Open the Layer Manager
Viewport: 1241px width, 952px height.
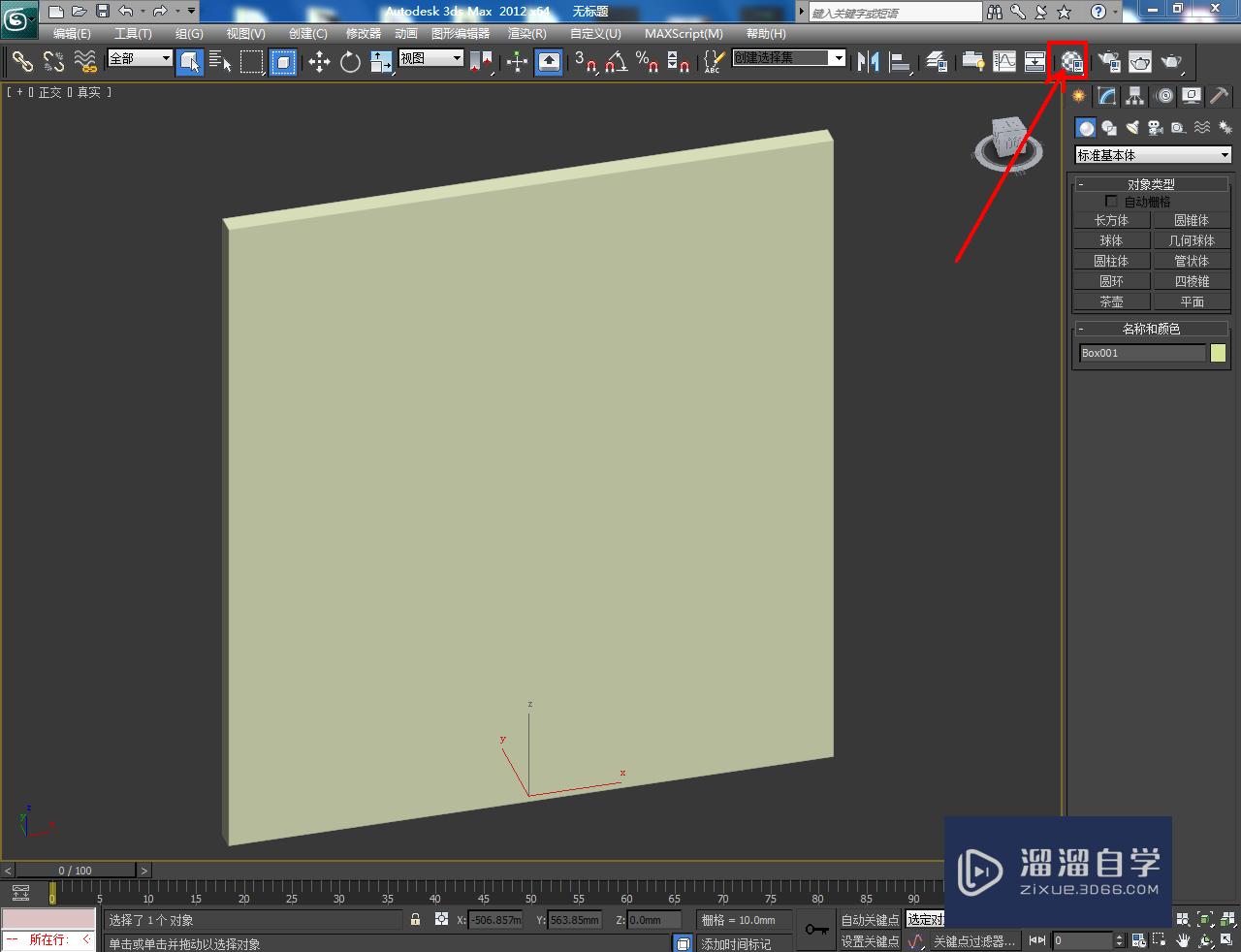pos(937,61)
